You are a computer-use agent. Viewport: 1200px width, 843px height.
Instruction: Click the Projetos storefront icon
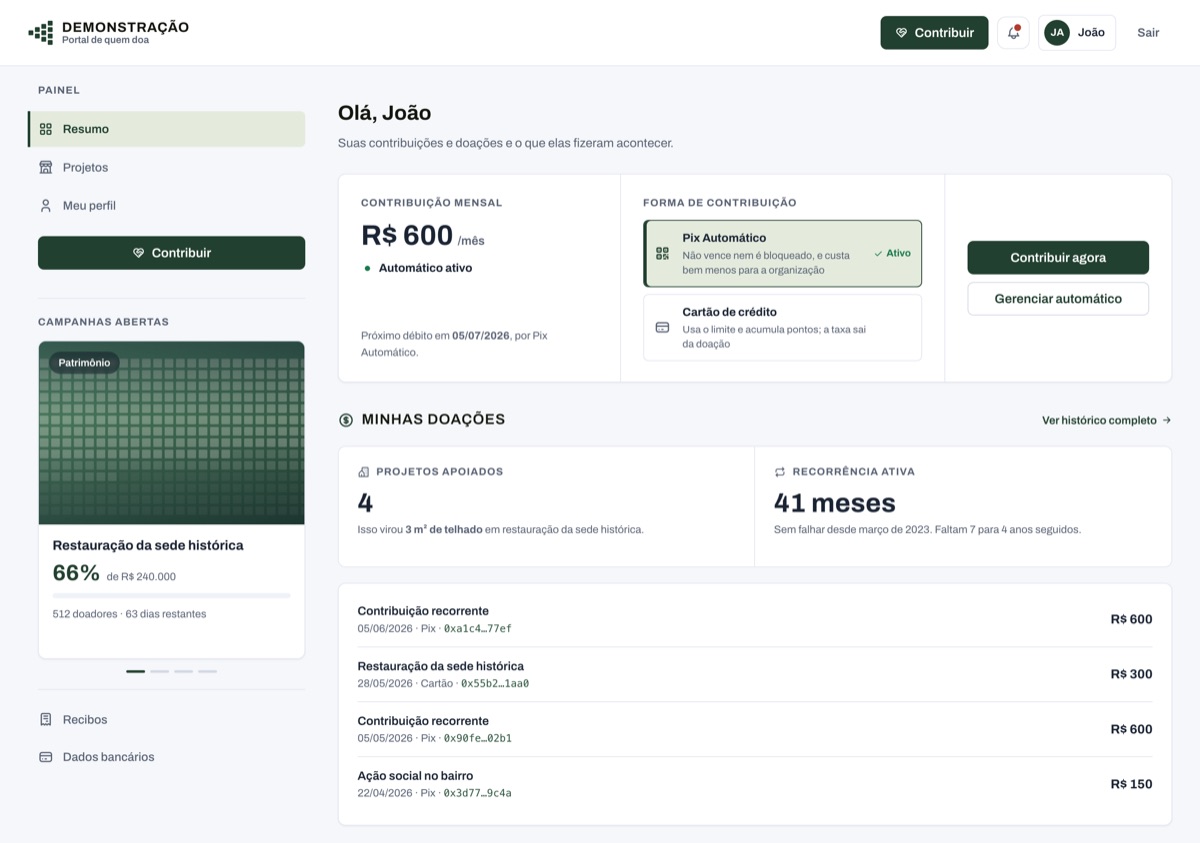point(46,167)
